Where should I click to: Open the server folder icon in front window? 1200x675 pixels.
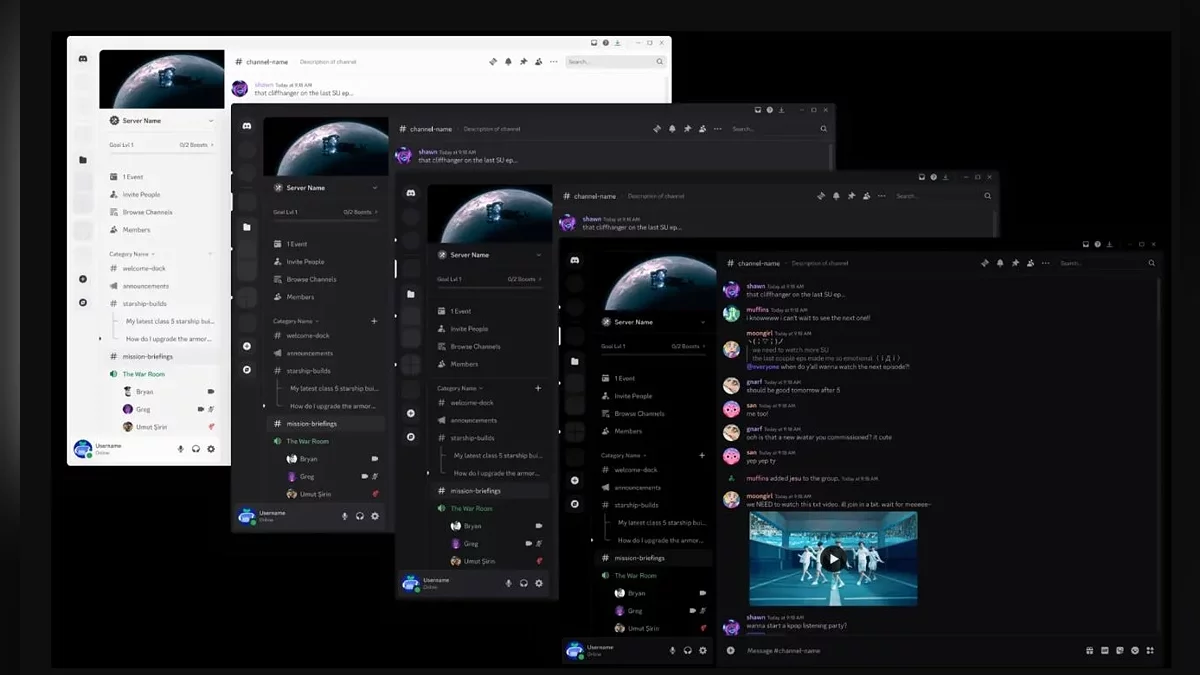coord(574,361)
